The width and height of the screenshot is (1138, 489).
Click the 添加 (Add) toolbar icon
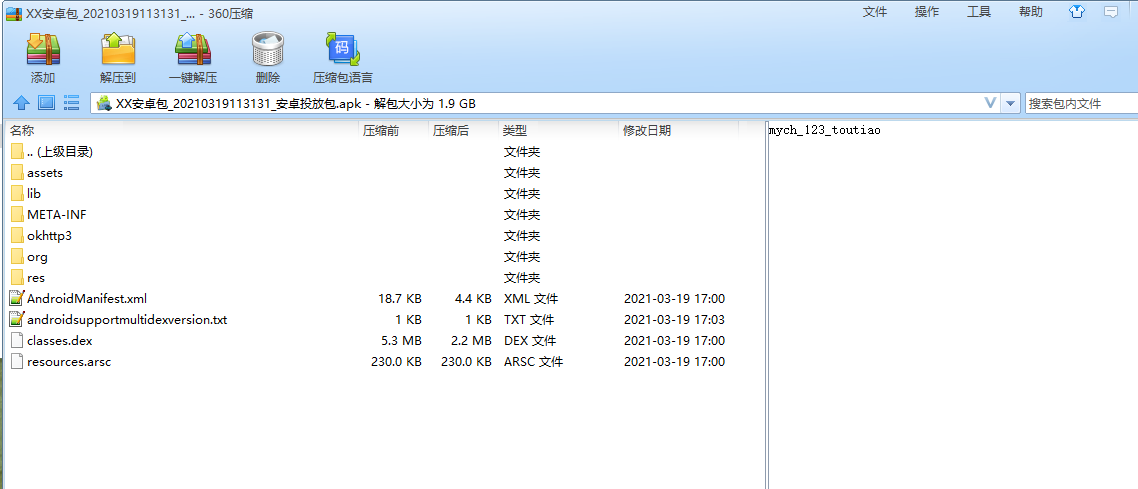[x=43, y=49]
